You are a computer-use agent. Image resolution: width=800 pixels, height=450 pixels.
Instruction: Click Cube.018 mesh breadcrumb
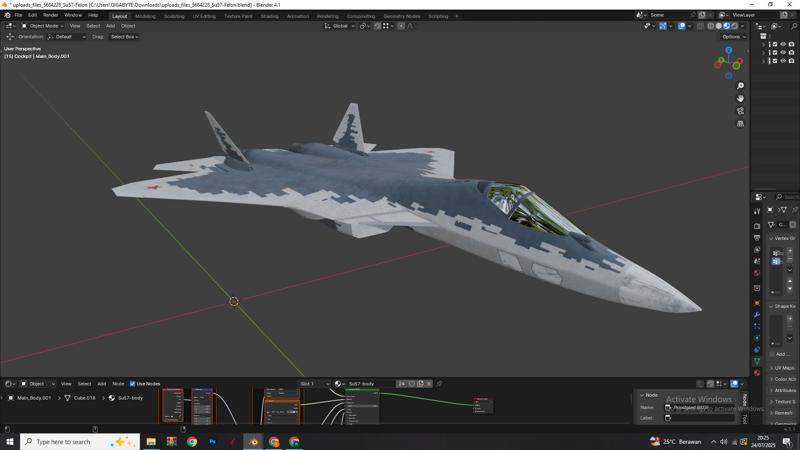[84, 398]
